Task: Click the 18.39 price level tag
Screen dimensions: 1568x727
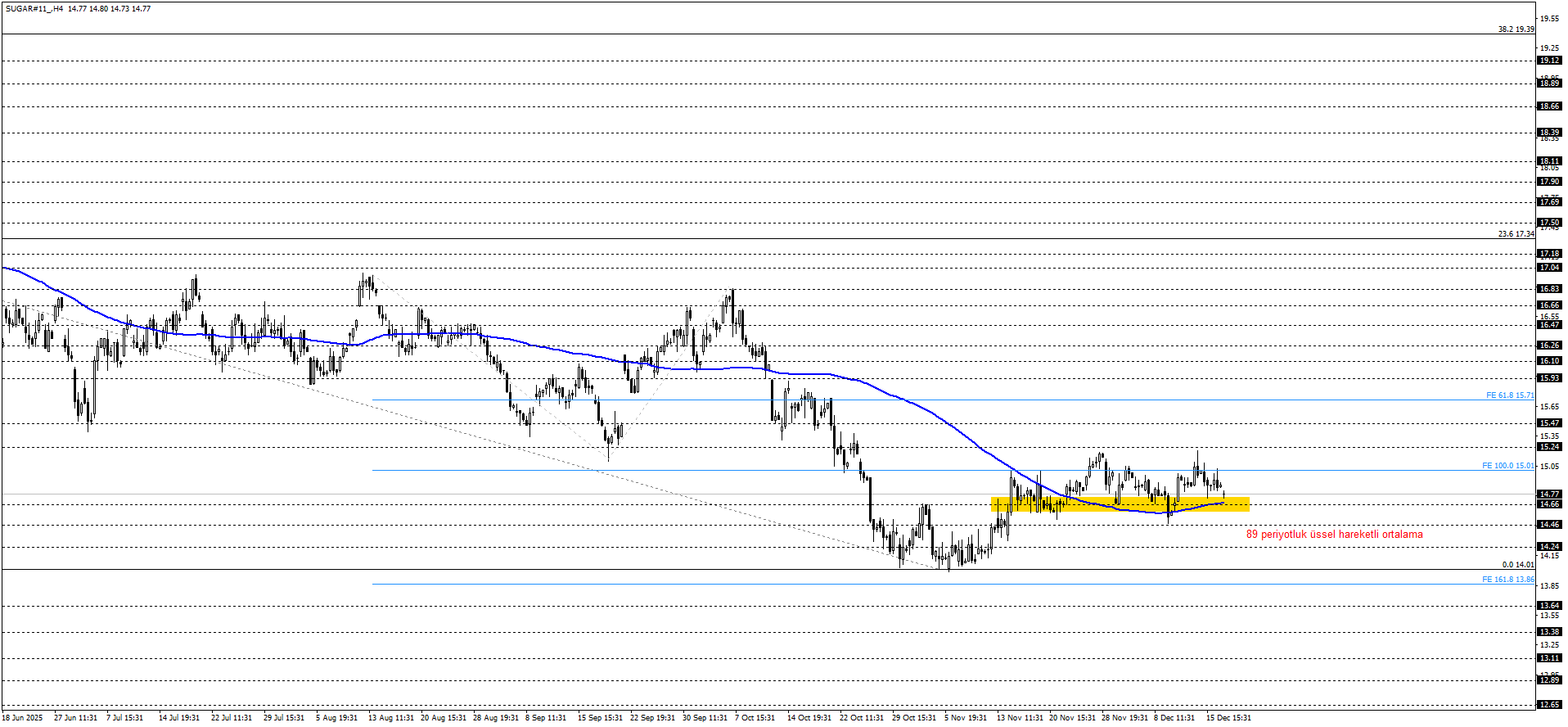Action: click(1549, 133)
